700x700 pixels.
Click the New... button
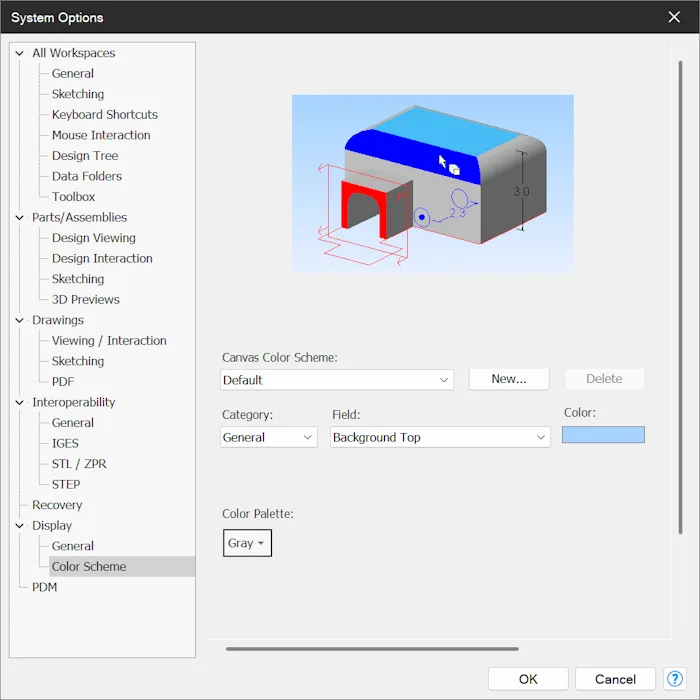point(509,379)
